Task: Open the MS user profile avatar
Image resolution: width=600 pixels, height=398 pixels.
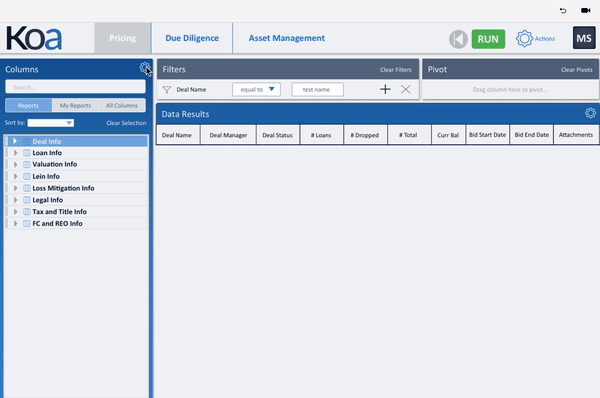Action: pyautogui.click(x=584, y=38)
